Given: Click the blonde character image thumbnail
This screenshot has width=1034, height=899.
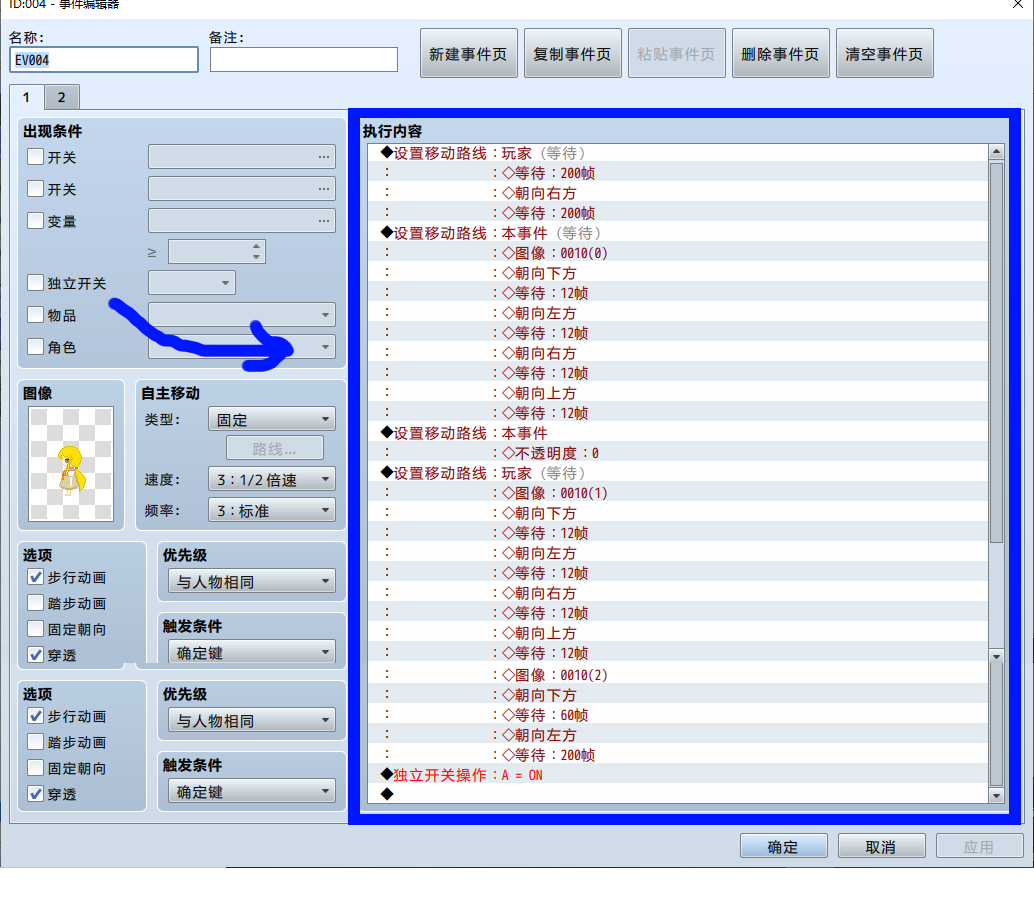Looking at the screenshot, I should coord(71,464).
